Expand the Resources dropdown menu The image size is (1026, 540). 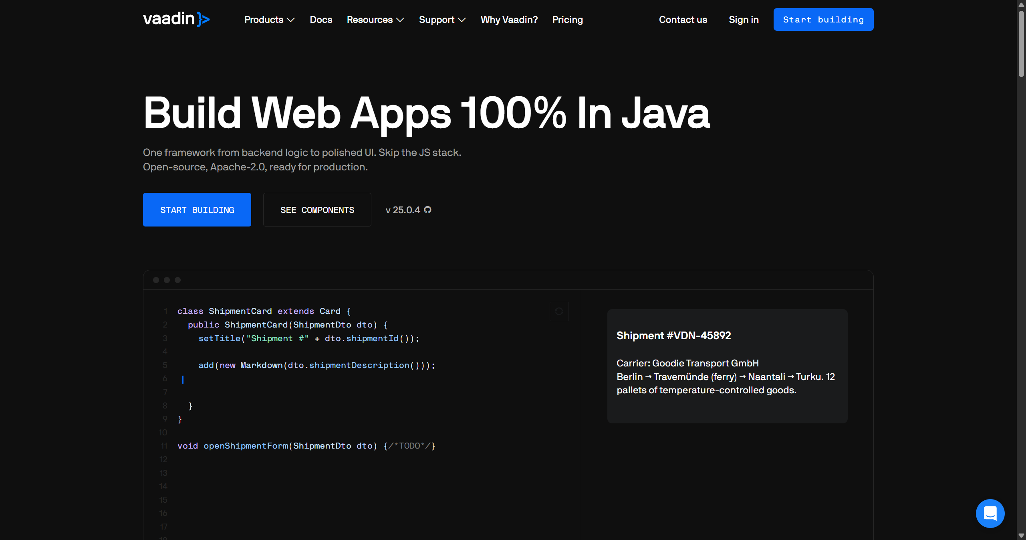coord(370,20)
